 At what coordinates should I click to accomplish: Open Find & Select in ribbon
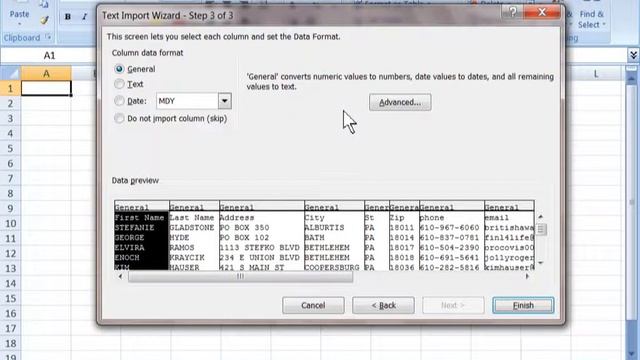tap(591, 19)
